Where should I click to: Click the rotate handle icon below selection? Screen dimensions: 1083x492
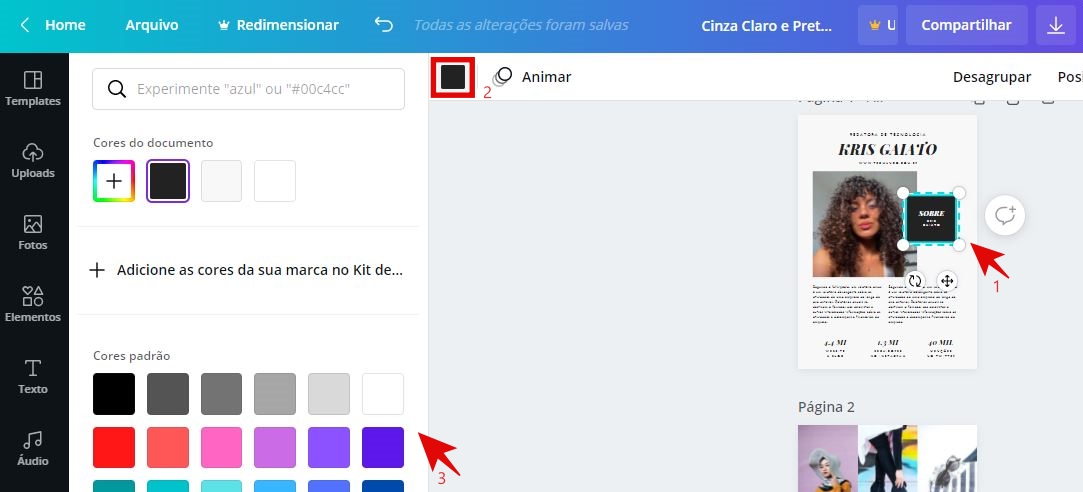(x=915, y=281)
